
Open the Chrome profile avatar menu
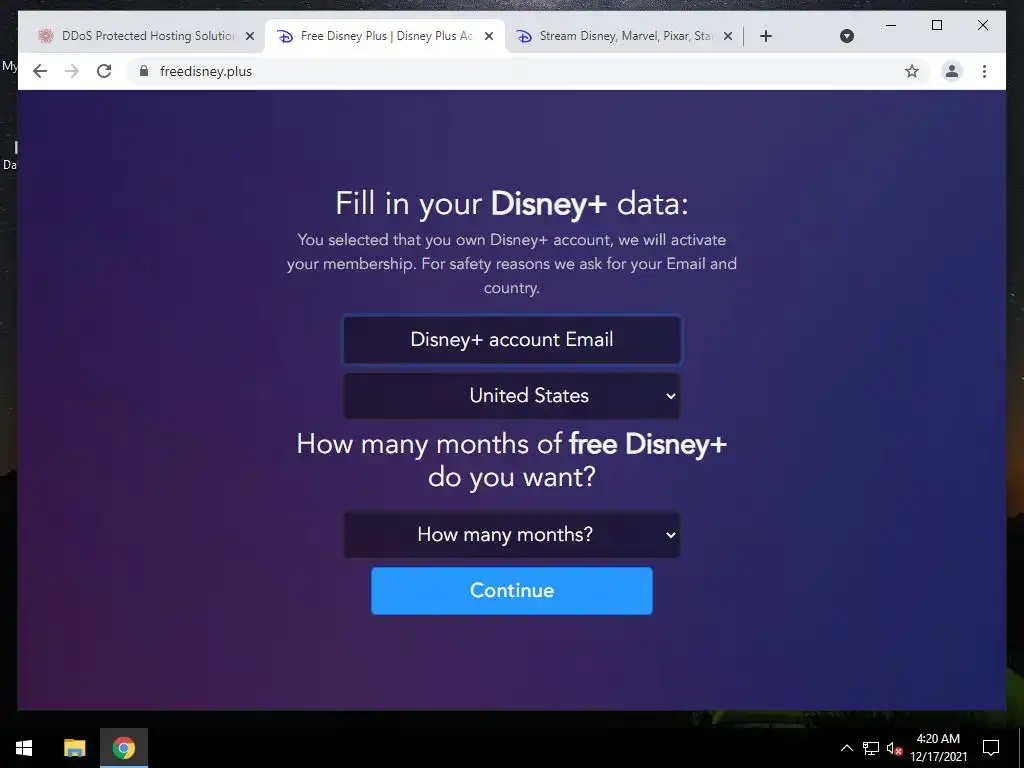pyautogui.click(x=952, y=71)
